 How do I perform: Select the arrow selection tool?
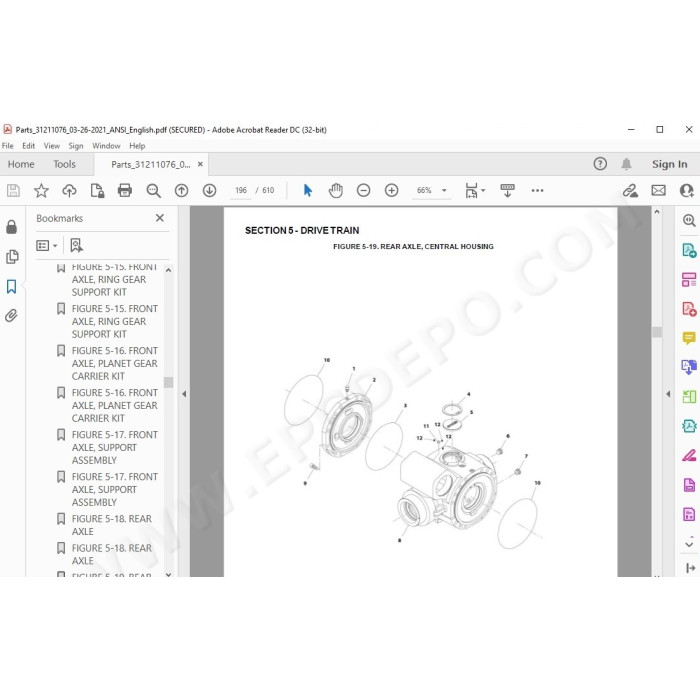tap(308, 190)
